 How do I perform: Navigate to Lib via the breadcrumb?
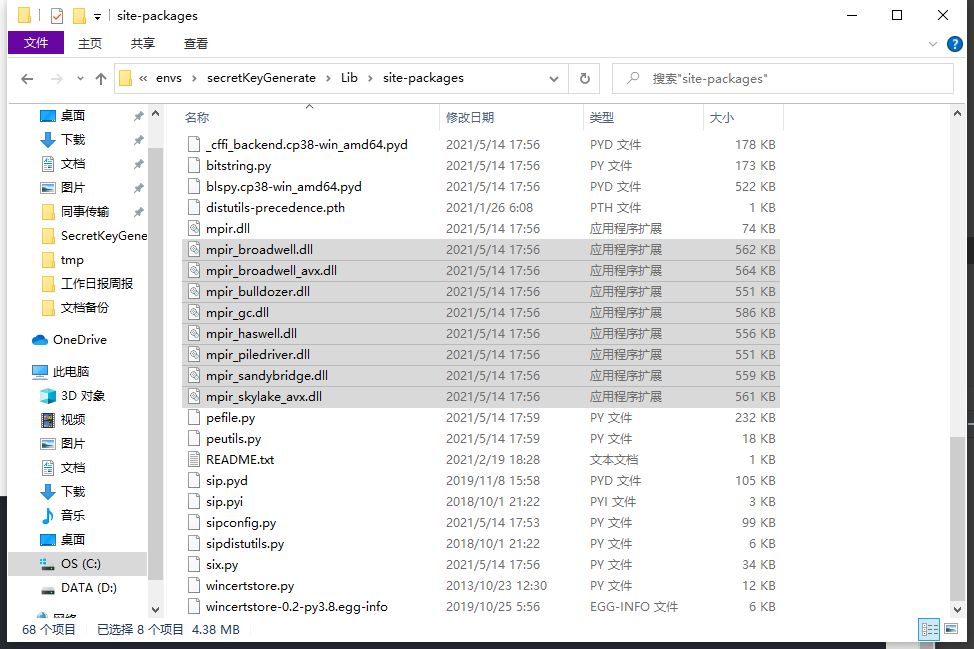click(349, 78)
